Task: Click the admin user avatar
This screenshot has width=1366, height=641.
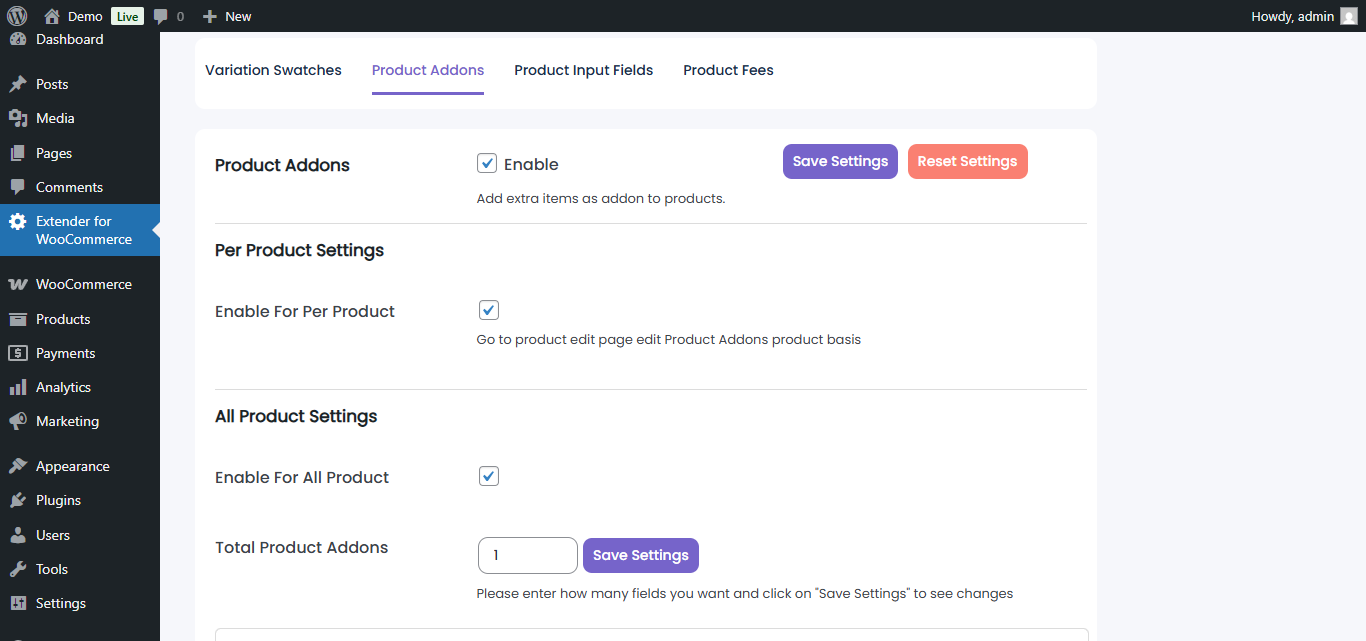Action: click(x=1349, y=16)
